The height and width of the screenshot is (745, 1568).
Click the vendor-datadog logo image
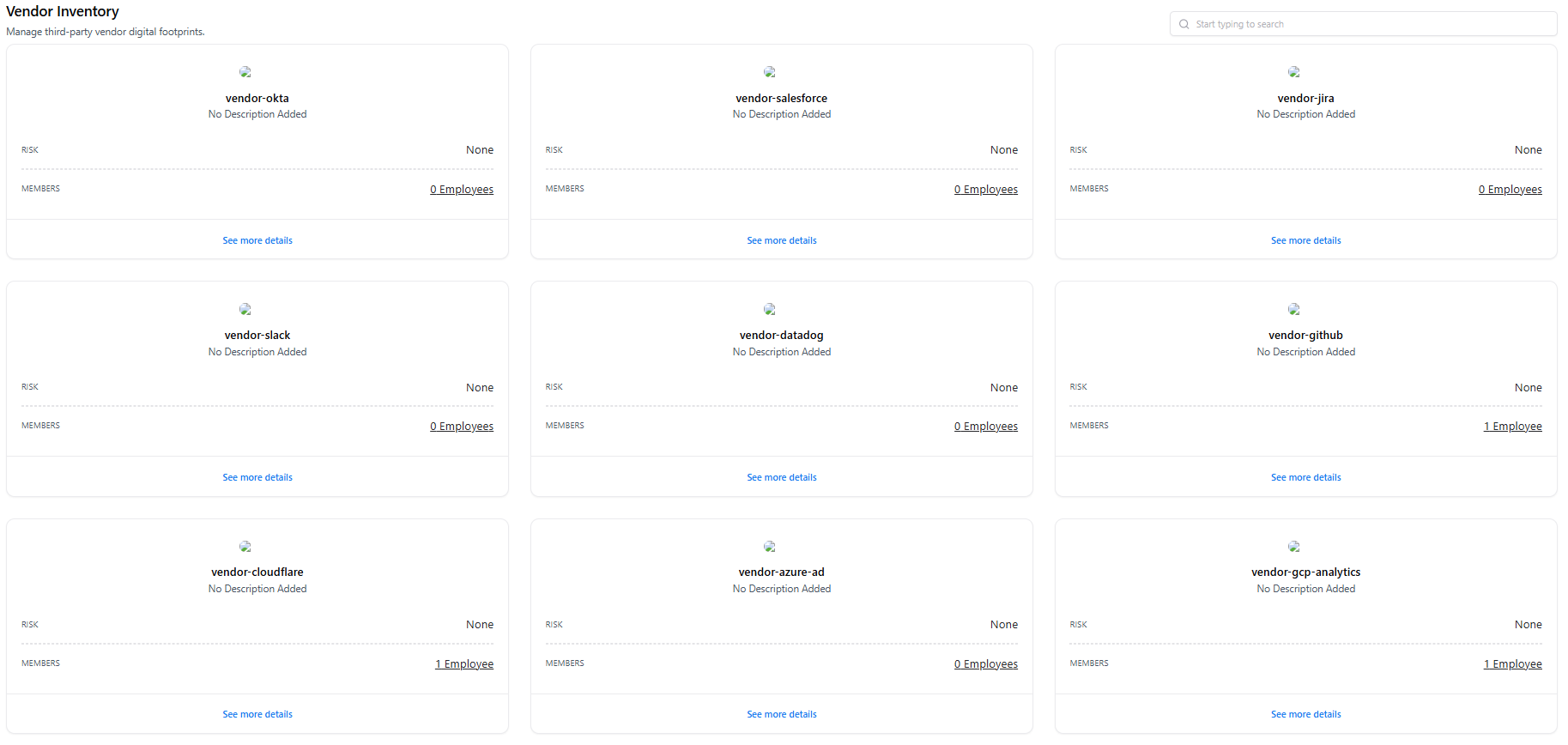(770, 309)
